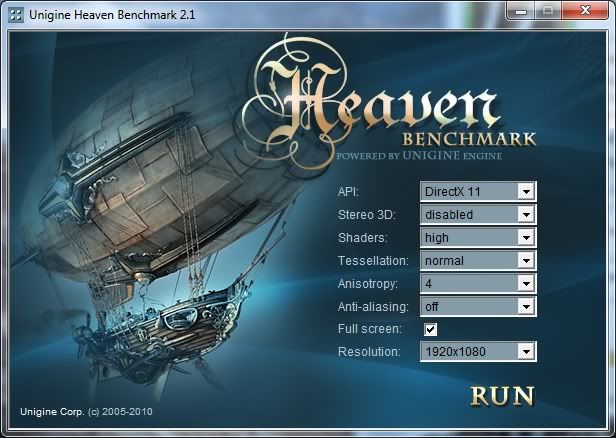Click the 'Full screen:' label
The image size is (616, 438).
click(x=370, y=329)
